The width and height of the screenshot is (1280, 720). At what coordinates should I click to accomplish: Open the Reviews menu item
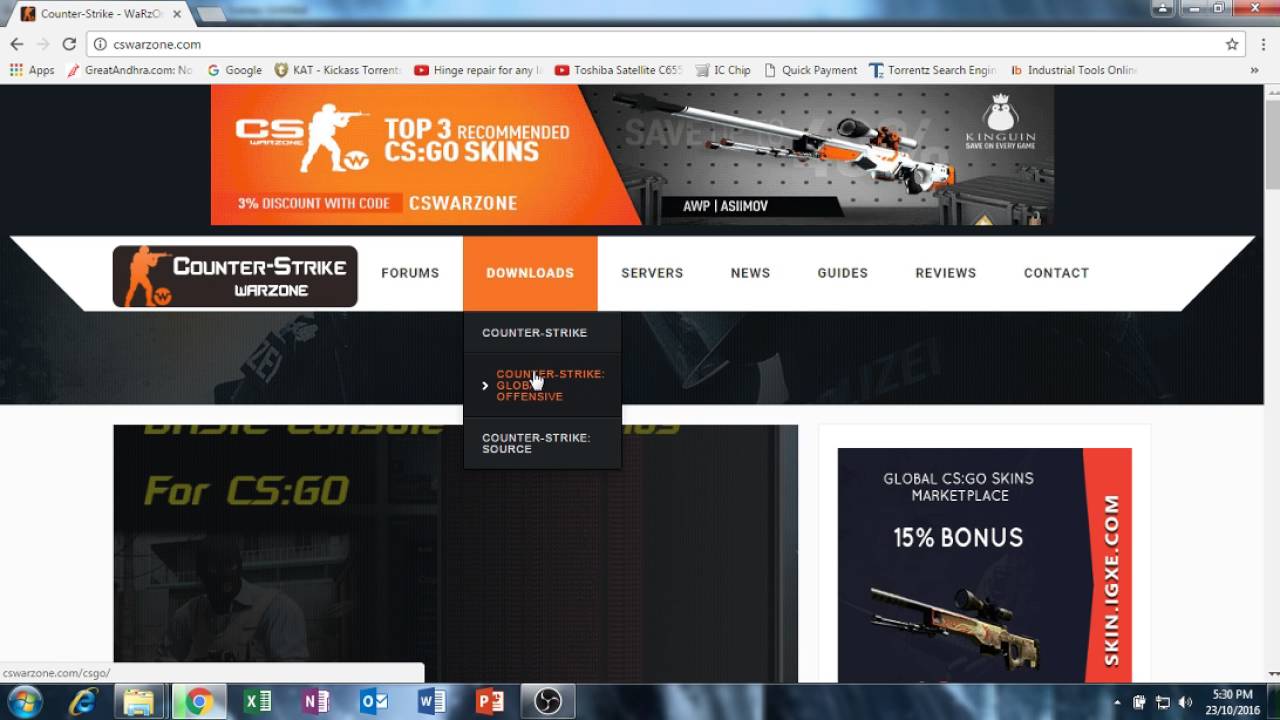946,273
